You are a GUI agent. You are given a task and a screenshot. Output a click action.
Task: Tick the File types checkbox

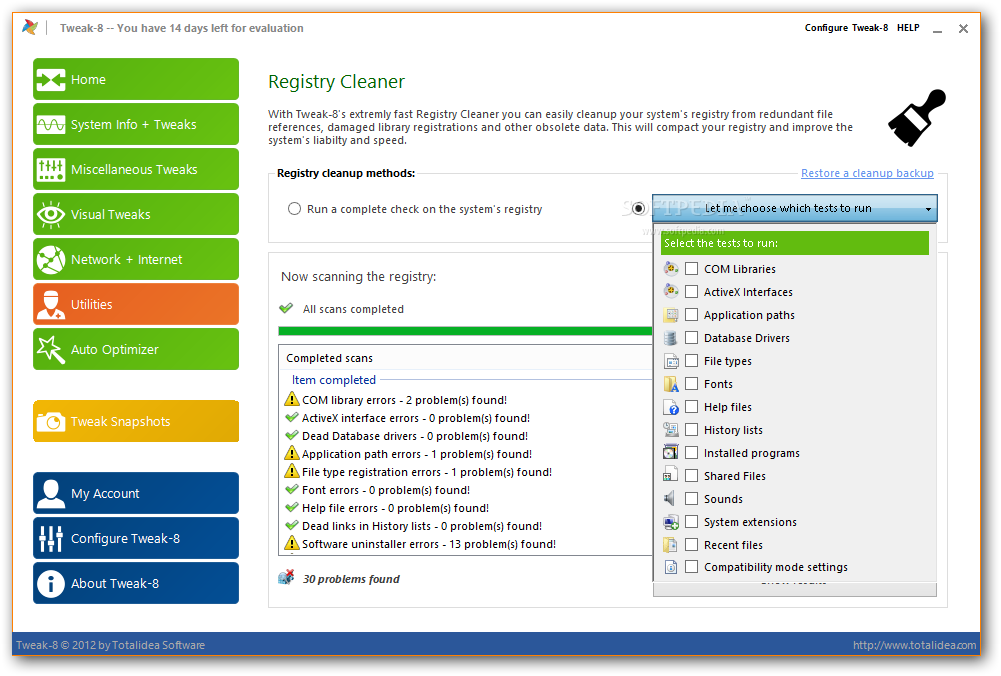point(691,361)
